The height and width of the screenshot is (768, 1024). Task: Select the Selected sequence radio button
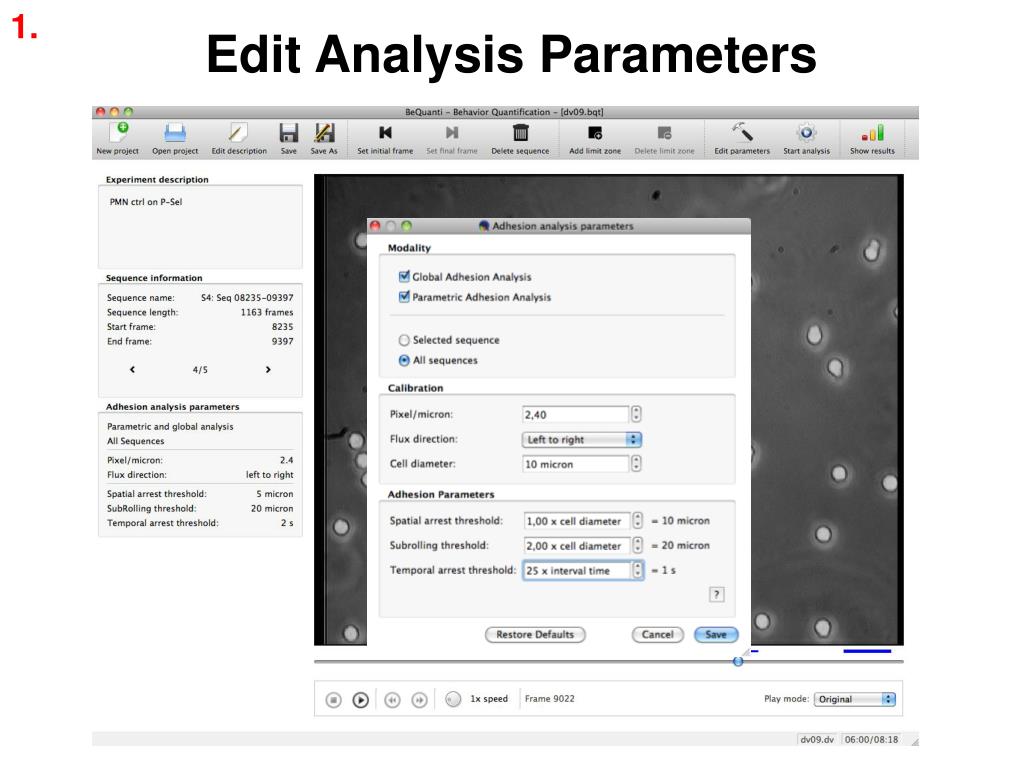click(404, 340)
